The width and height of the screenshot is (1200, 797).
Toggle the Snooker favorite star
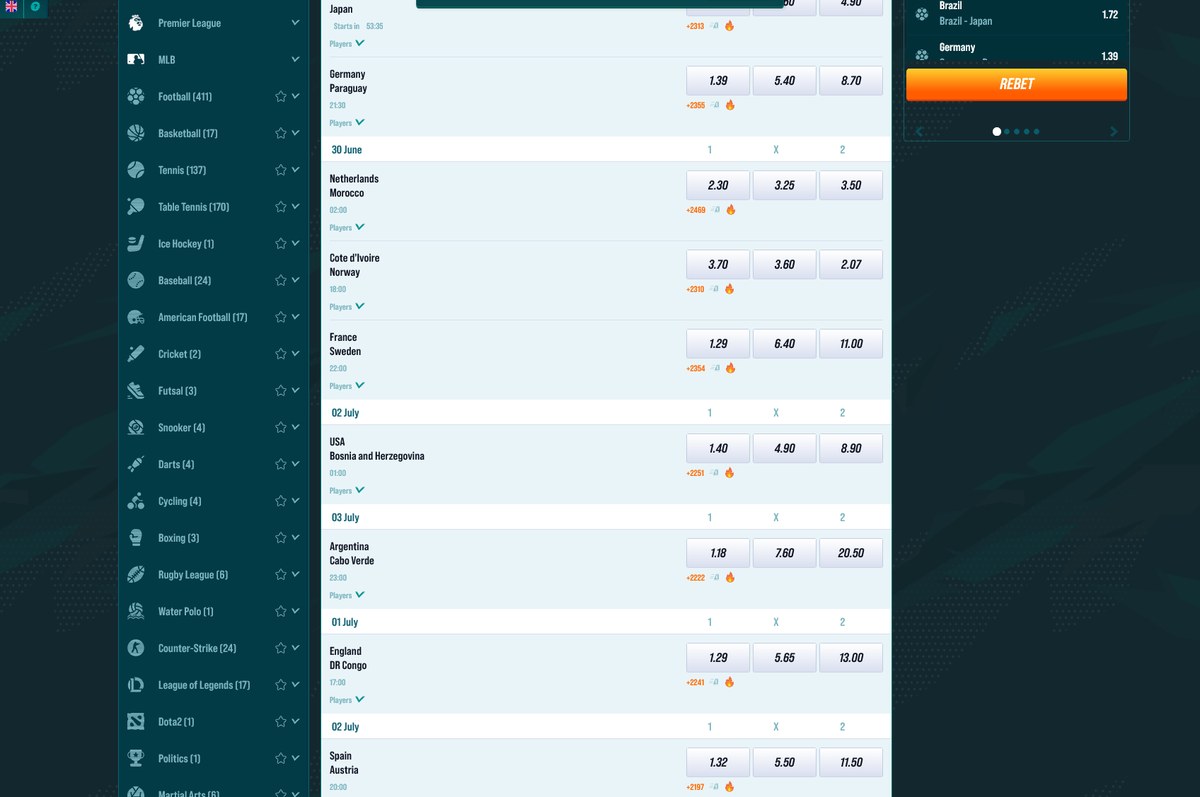(x=281, y=427)
